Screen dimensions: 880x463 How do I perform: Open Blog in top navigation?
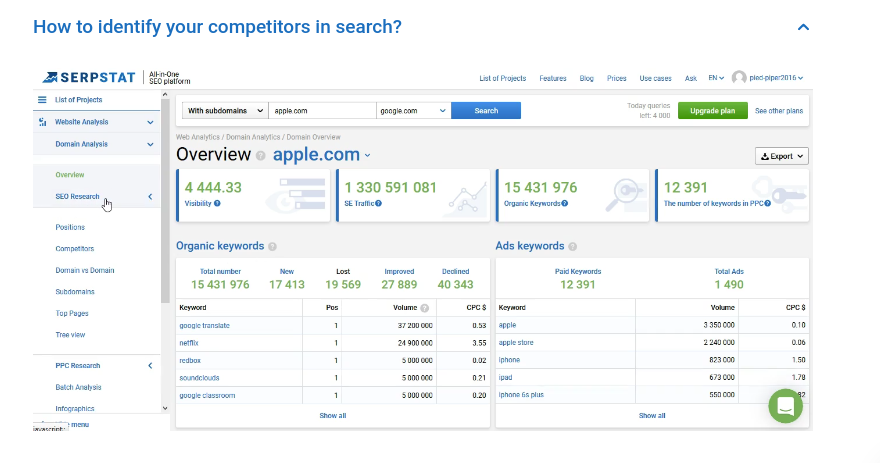586,79
